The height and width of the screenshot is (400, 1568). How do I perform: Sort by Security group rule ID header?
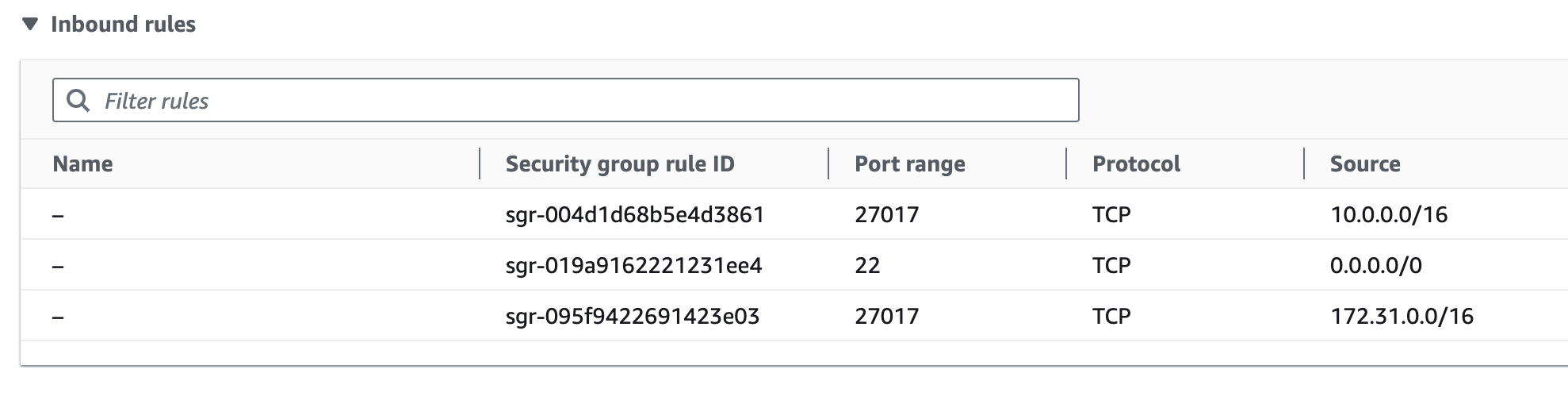[x=620, y=164]
